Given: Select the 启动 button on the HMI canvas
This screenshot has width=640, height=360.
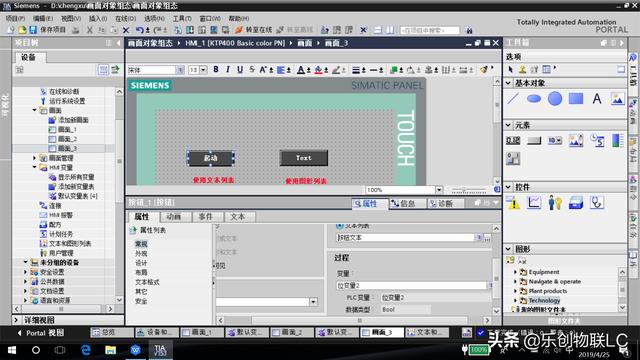Looking at the screenshot, I should click(211, 158).
